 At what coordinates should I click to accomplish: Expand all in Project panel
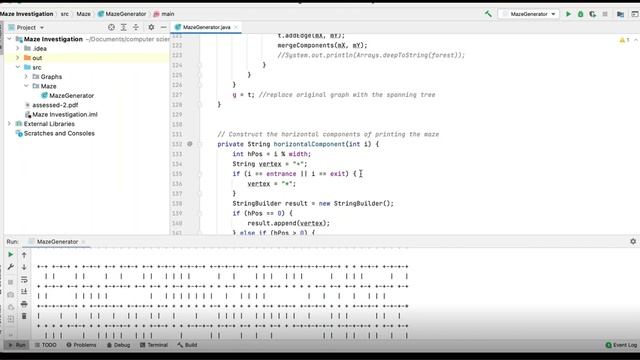[124, 27]
